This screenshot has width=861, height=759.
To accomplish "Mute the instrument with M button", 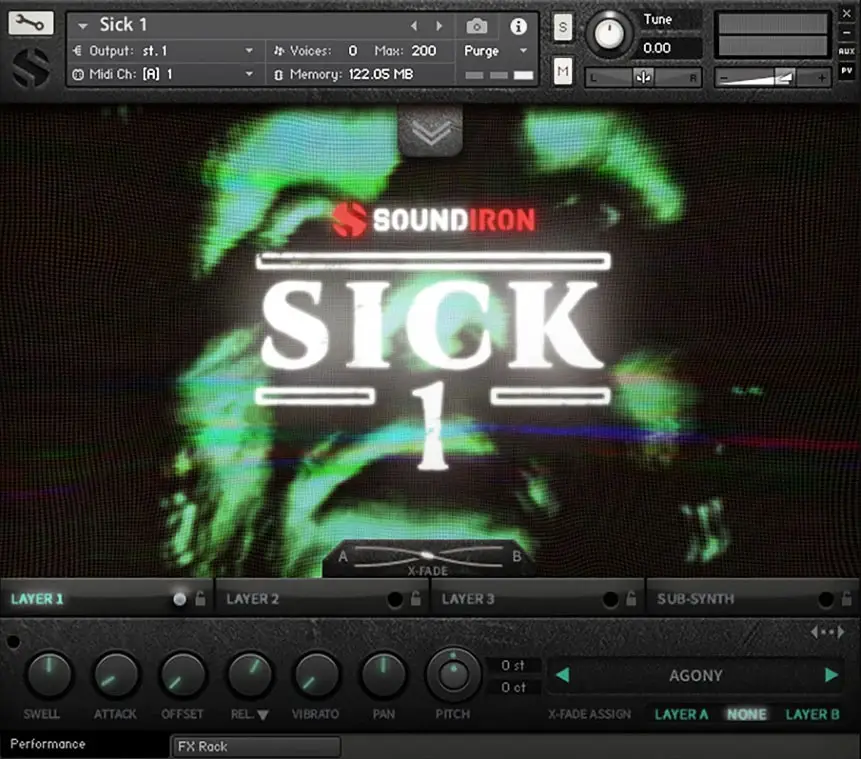I will coord(563,70).
